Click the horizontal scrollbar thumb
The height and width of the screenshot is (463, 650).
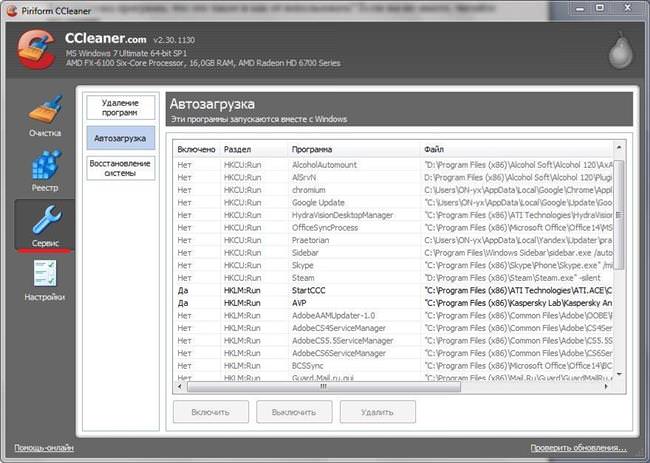[x=324, y=387]
